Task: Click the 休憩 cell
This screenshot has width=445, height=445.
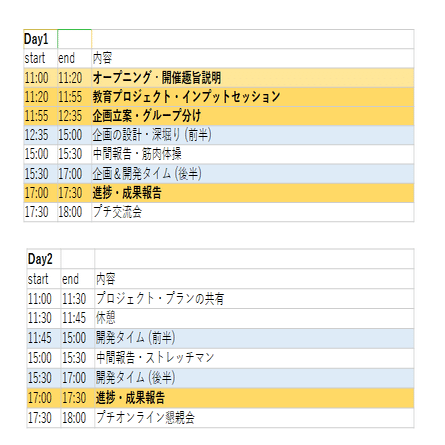Action: coord(254,318)
